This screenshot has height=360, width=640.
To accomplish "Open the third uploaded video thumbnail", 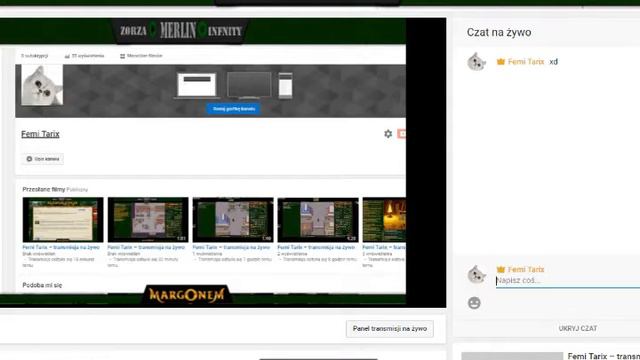I will 233,220.
